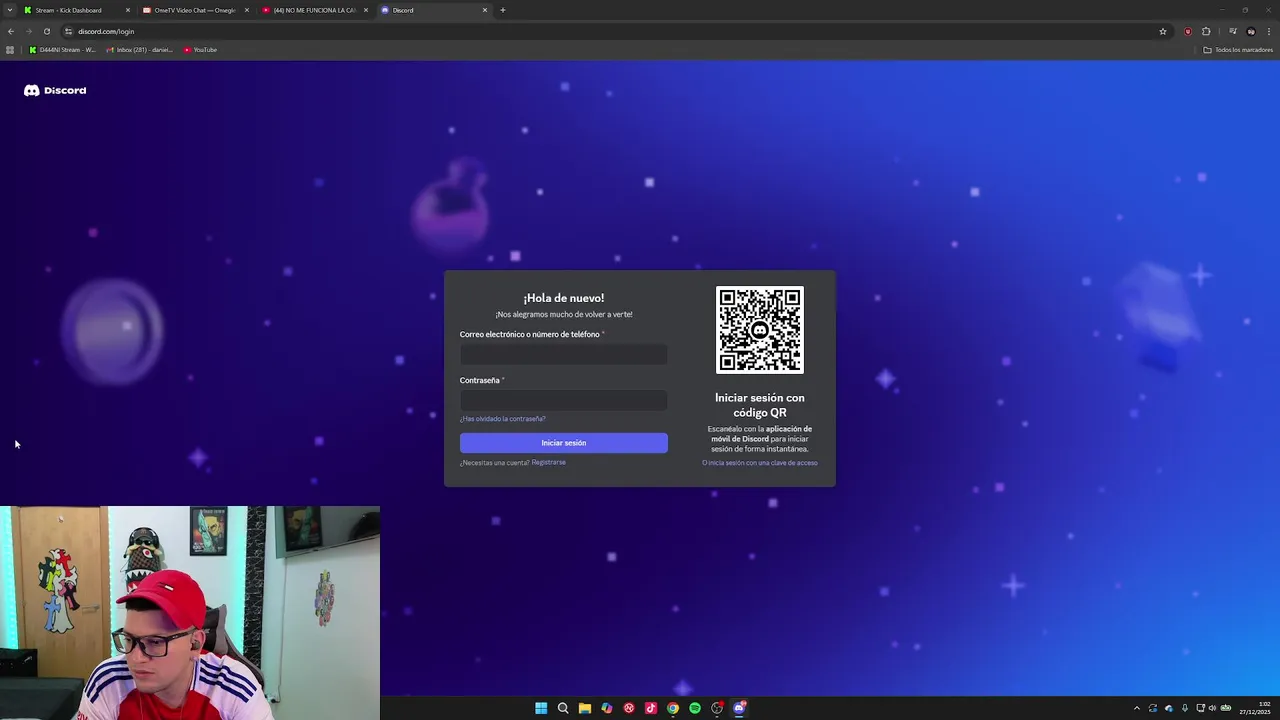Screen dimensions: 1280x720
Task: Open the Chrome profile avatar
Action: pyautogui.click(x=1251, y=31)
